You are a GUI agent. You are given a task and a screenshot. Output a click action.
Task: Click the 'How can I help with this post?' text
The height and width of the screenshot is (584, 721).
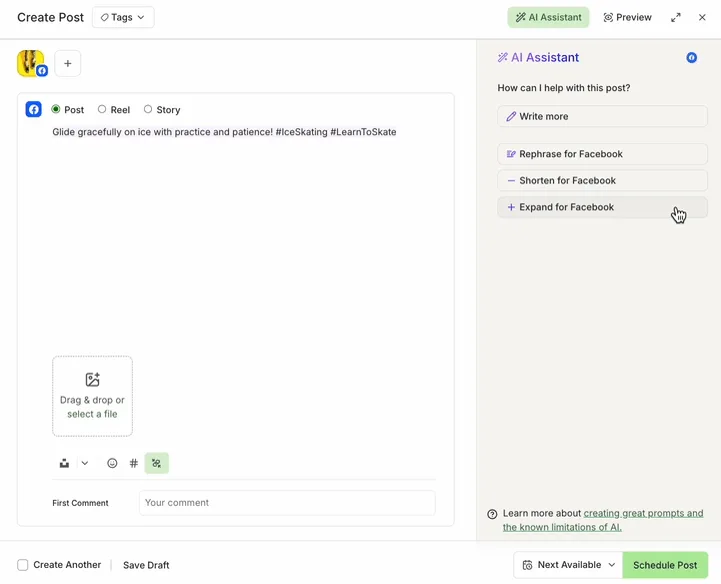[x=564, y=88]
